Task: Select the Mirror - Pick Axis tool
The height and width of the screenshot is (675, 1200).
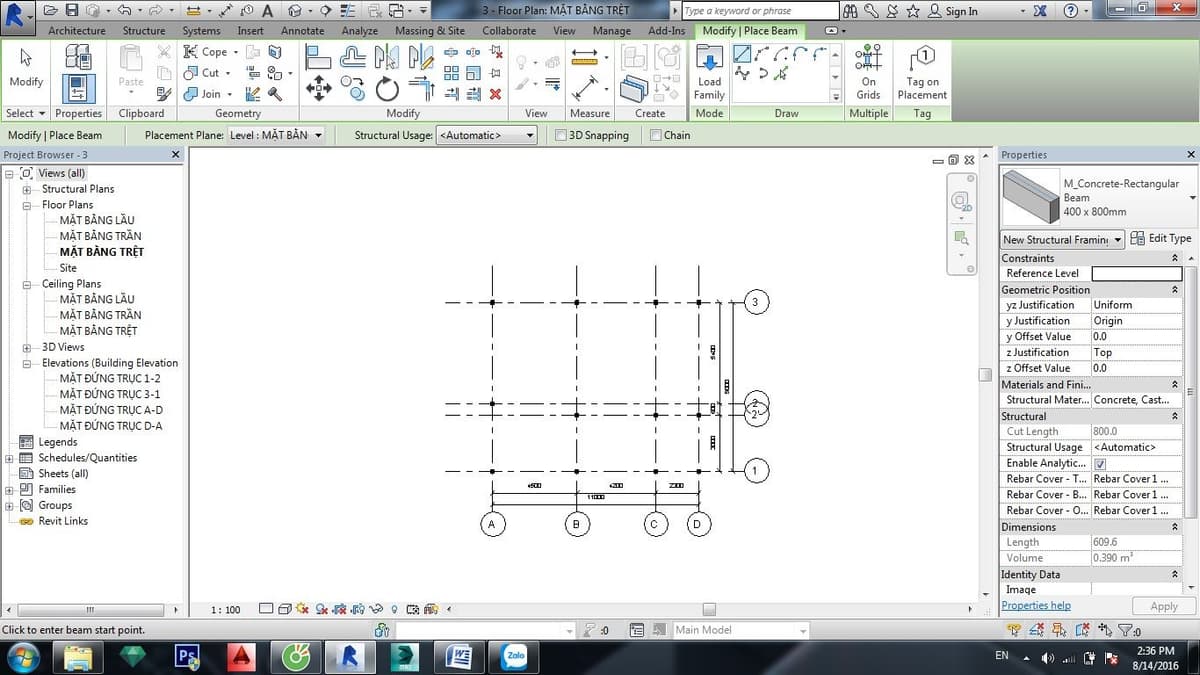Action: coord(387,57)
